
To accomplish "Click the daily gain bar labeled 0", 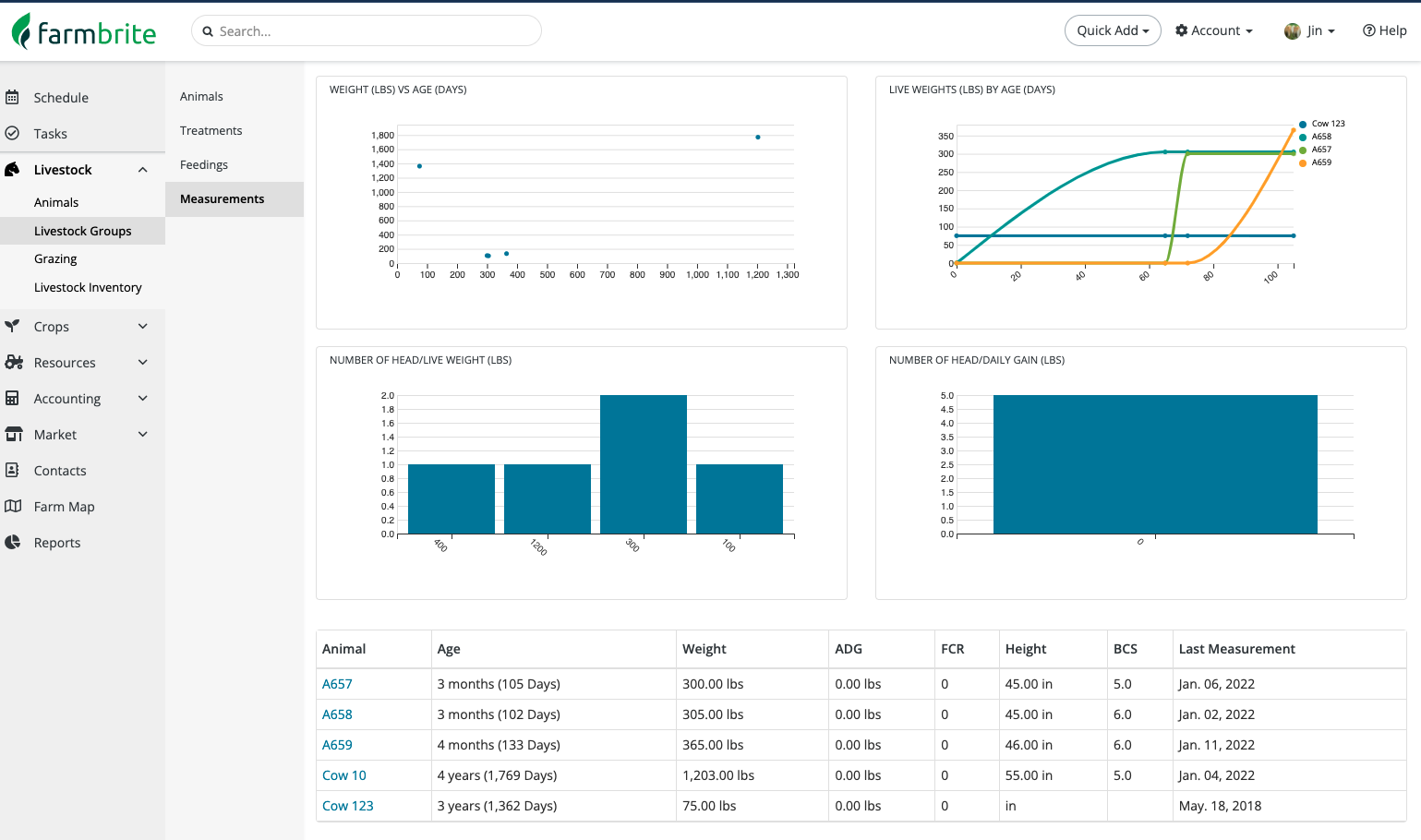I will [1155, 464].
